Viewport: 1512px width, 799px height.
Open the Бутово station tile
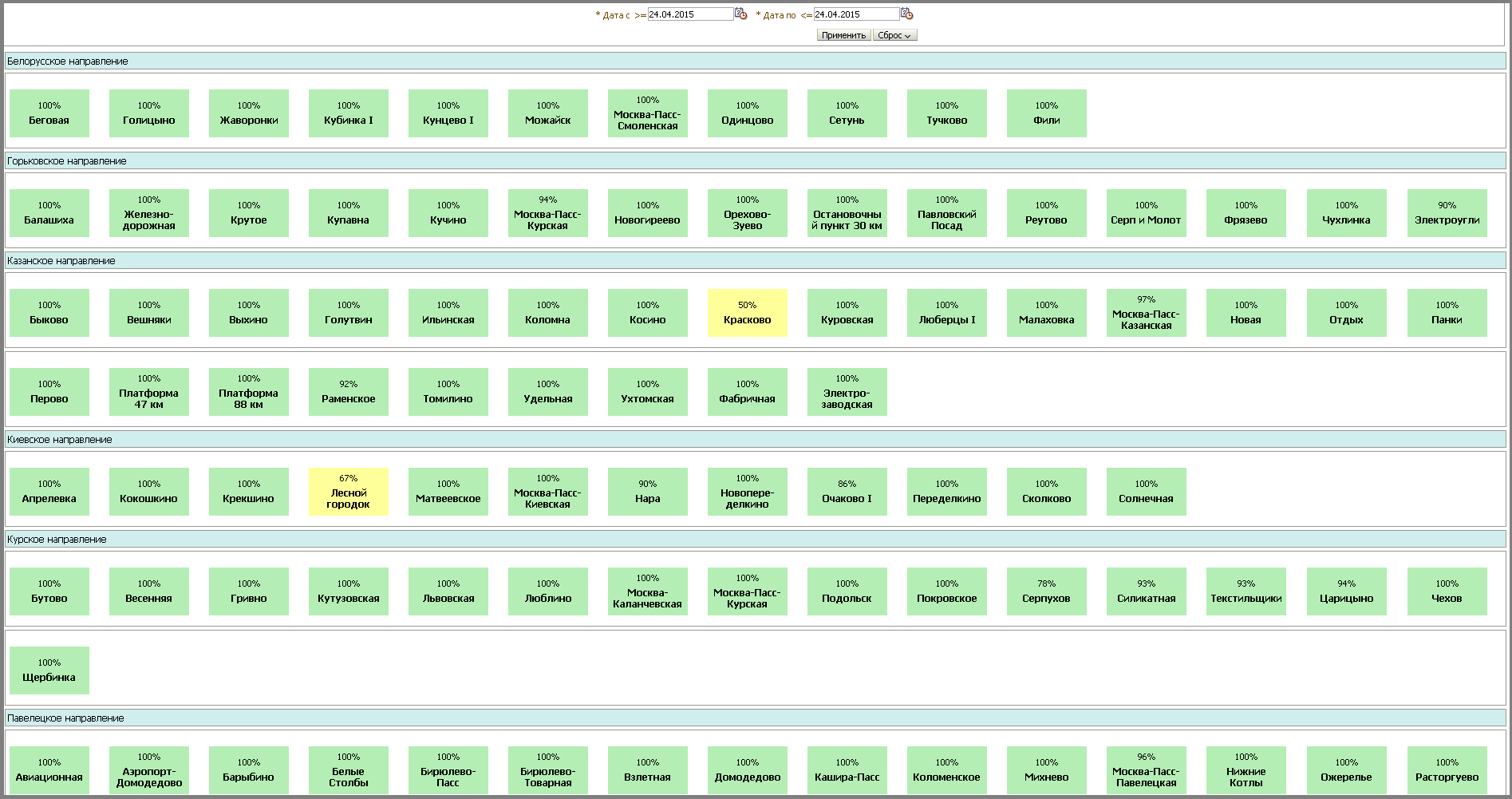pos(49,591)
